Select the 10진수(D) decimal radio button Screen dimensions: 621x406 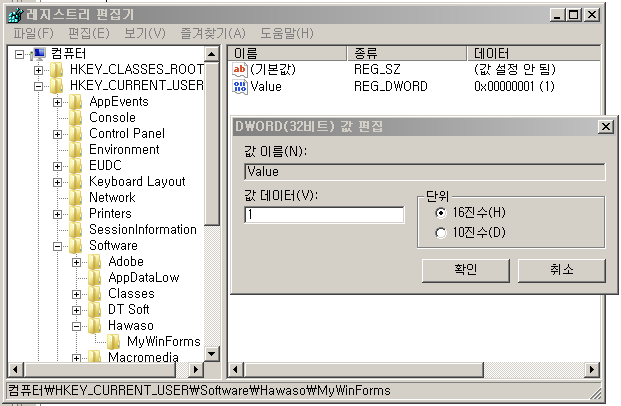point(440,233)
